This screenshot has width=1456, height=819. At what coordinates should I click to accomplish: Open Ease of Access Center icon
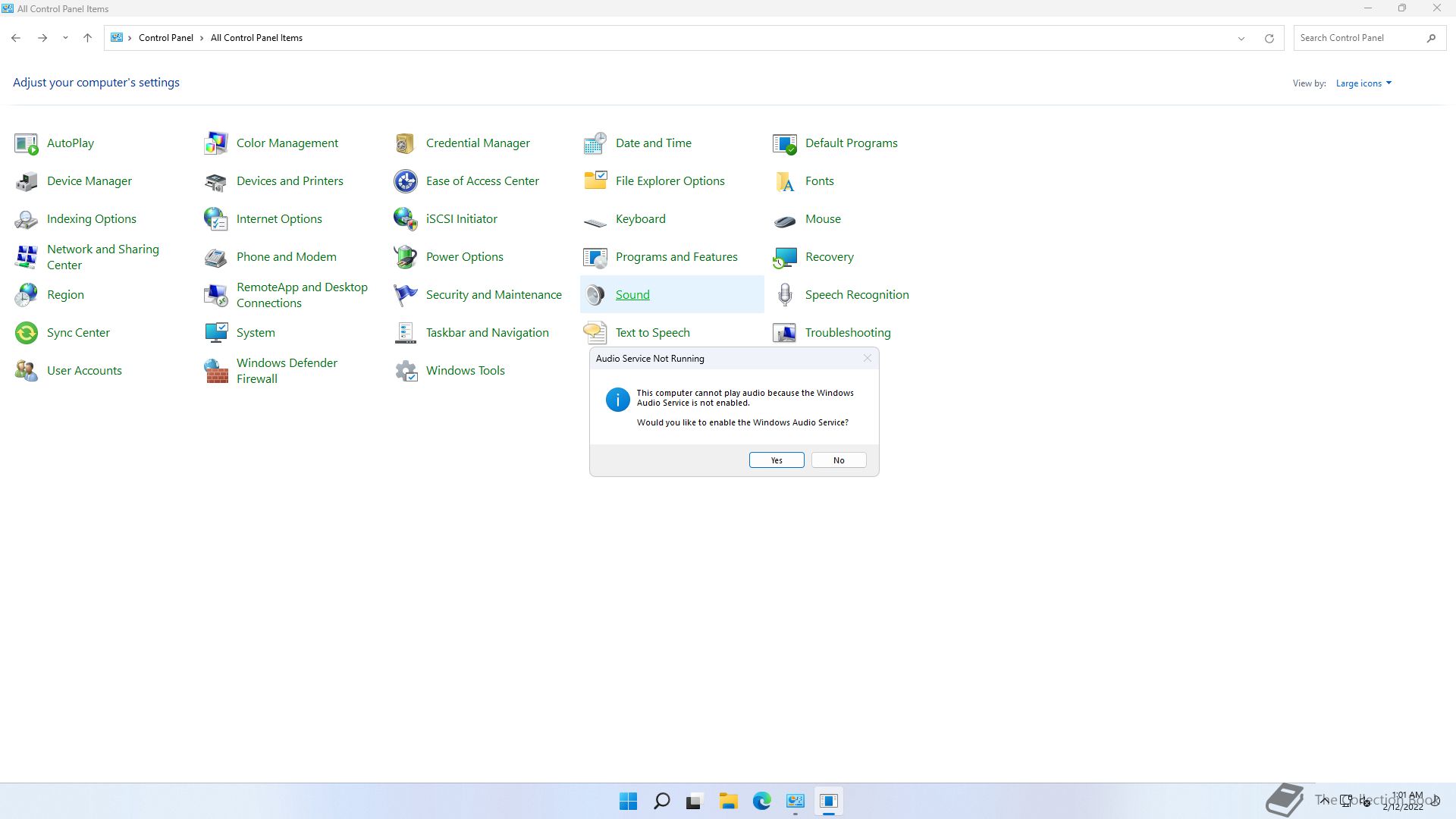[405, 181]
